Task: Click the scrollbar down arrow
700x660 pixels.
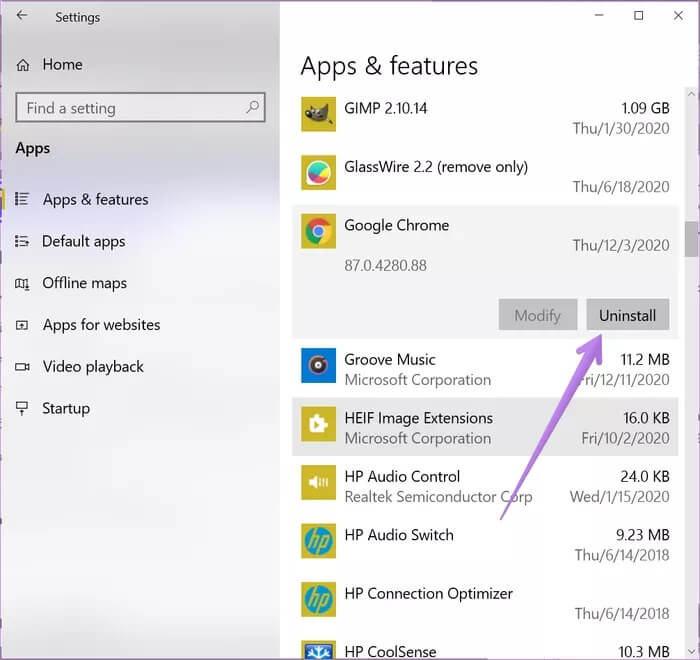Action: click(692, 651)
